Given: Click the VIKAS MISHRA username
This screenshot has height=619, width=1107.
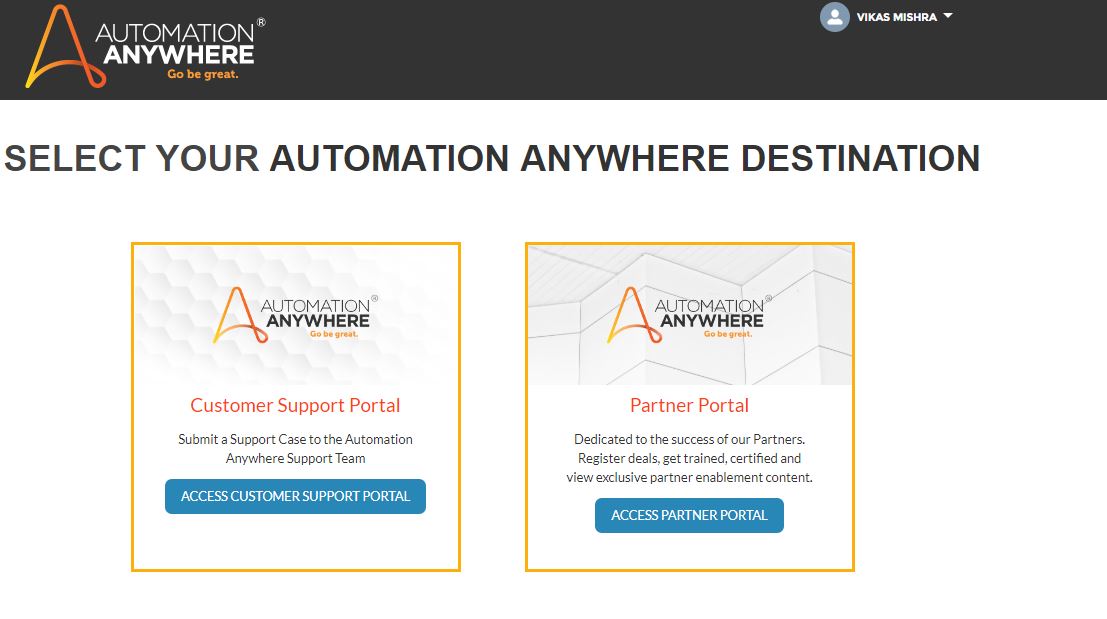Looking at the screenshot, I should pyautogui.click(x=897, y=17).
